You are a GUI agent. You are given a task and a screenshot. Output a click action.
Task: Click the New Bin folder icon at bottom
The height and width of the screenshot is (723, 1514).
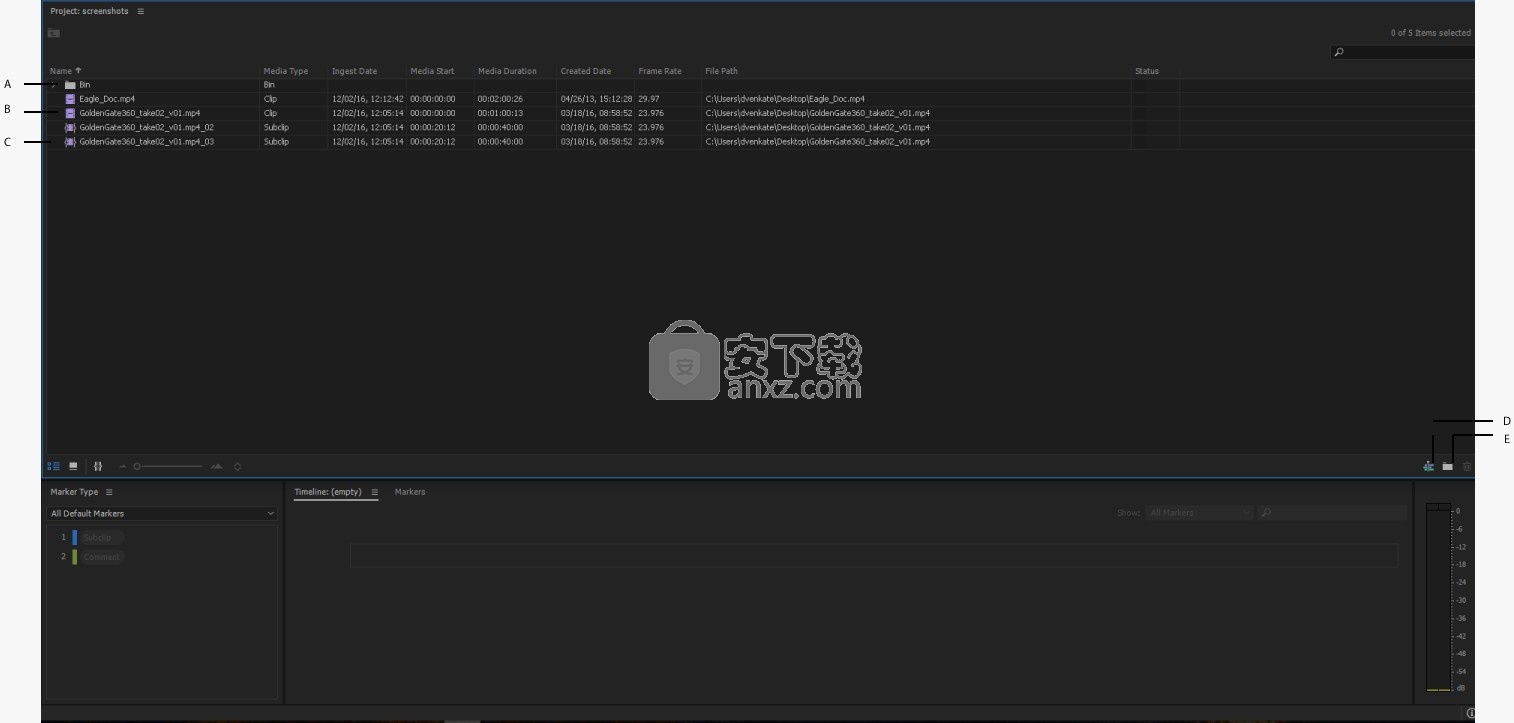1447,467
